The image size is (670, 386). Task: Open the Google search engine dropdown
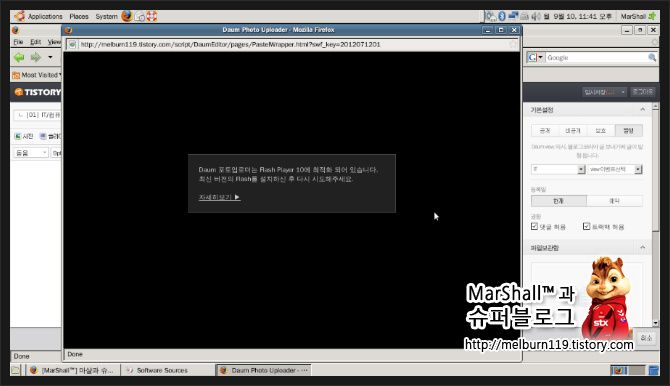pos(535,57)
